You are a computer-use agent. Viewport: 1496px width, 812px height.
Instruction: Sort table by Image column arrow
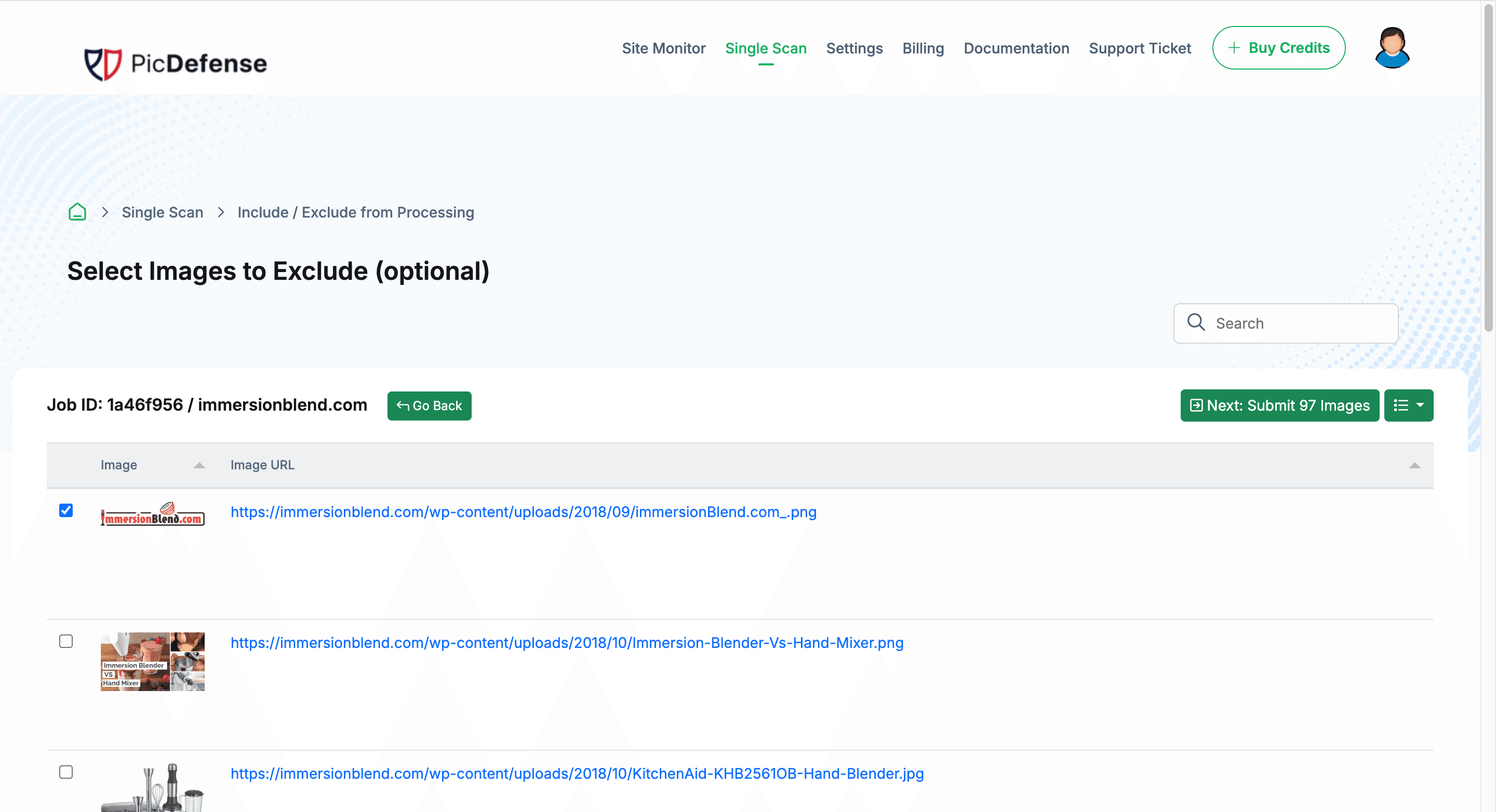point(199,465)
